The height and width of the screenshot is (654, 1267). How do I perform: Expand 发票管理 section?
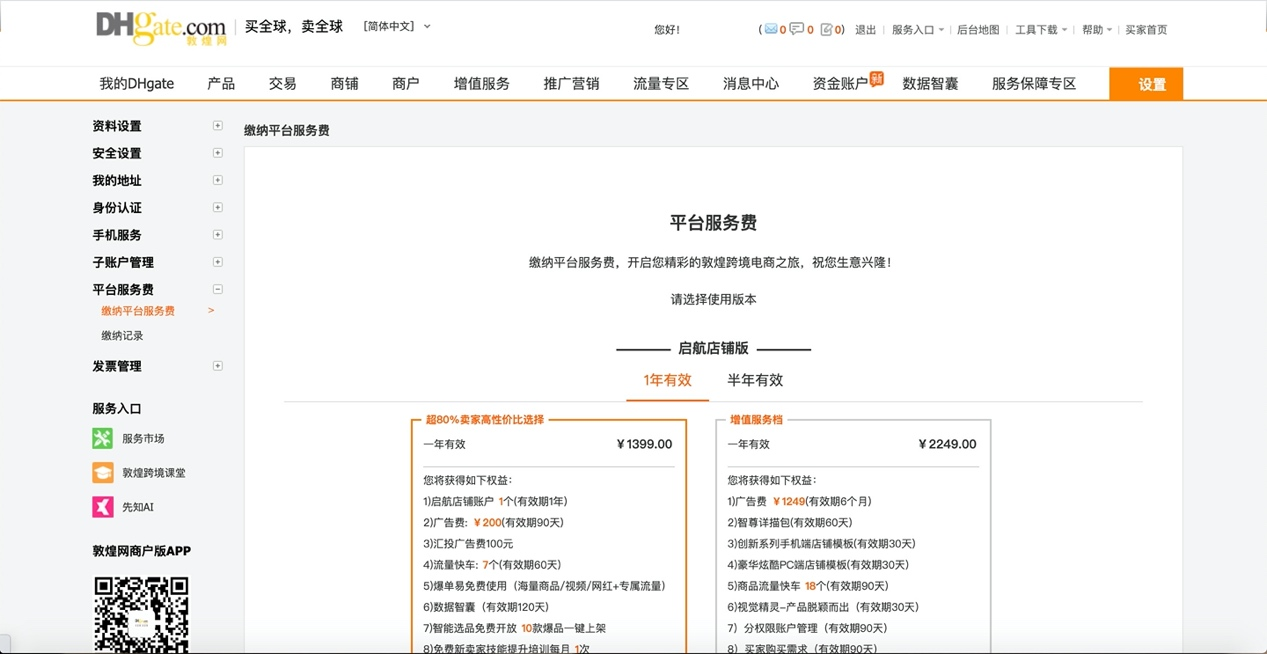(218, 366)
